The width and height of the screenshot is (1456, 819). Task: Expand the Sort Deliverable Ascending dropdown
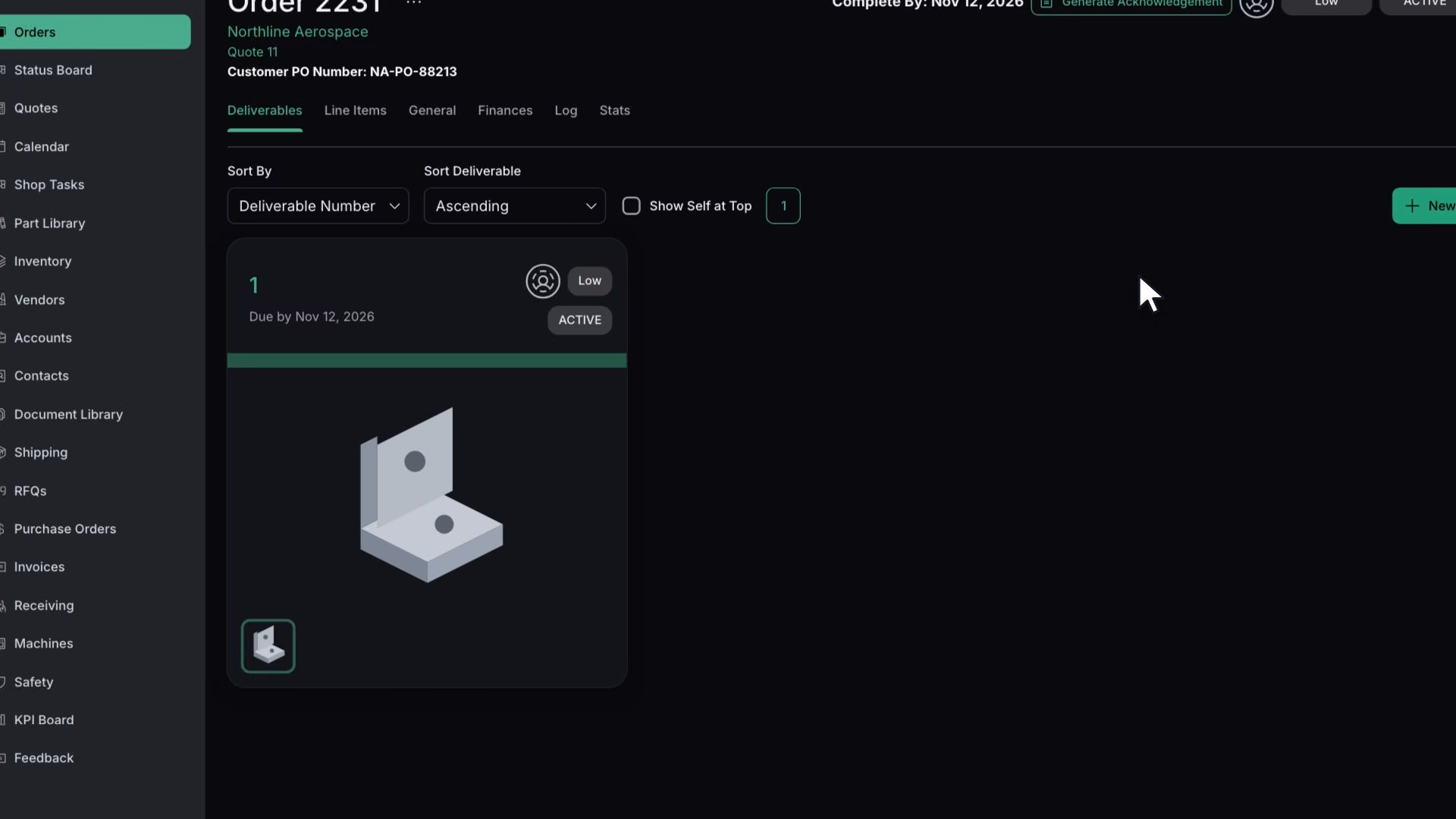[514, 206]
